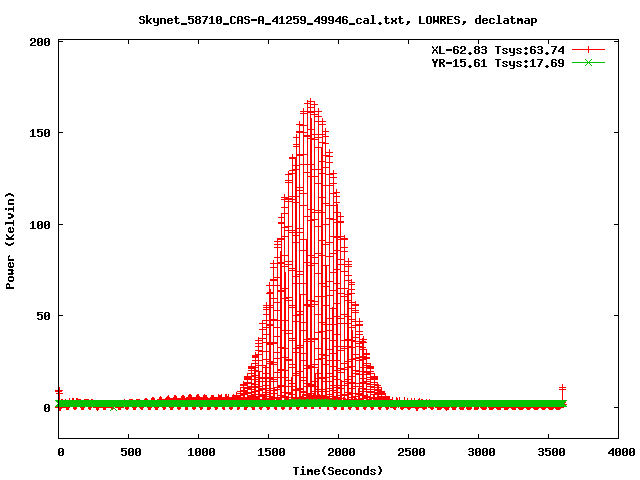Click the 500 x-axis tick label
Screen dimensions: 640x480
click(x=131, y=452)
